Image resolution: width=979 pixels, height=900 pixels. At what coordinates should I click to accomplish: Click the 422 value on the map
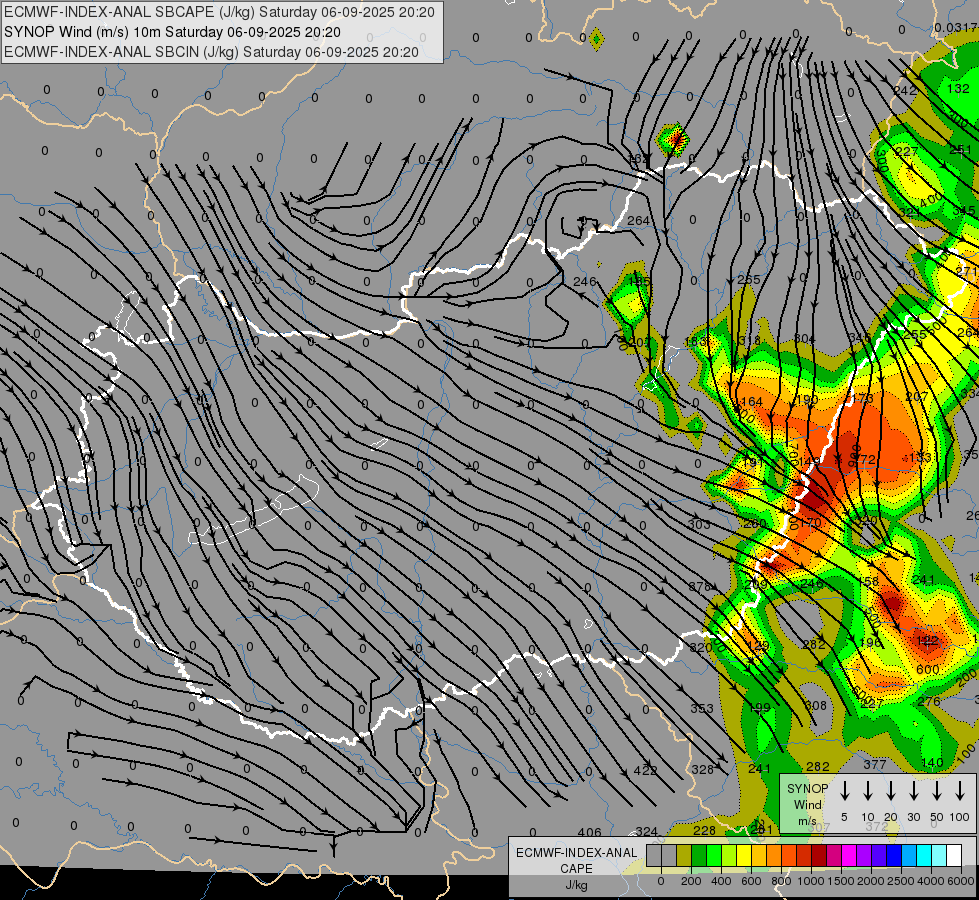[645, 770]
